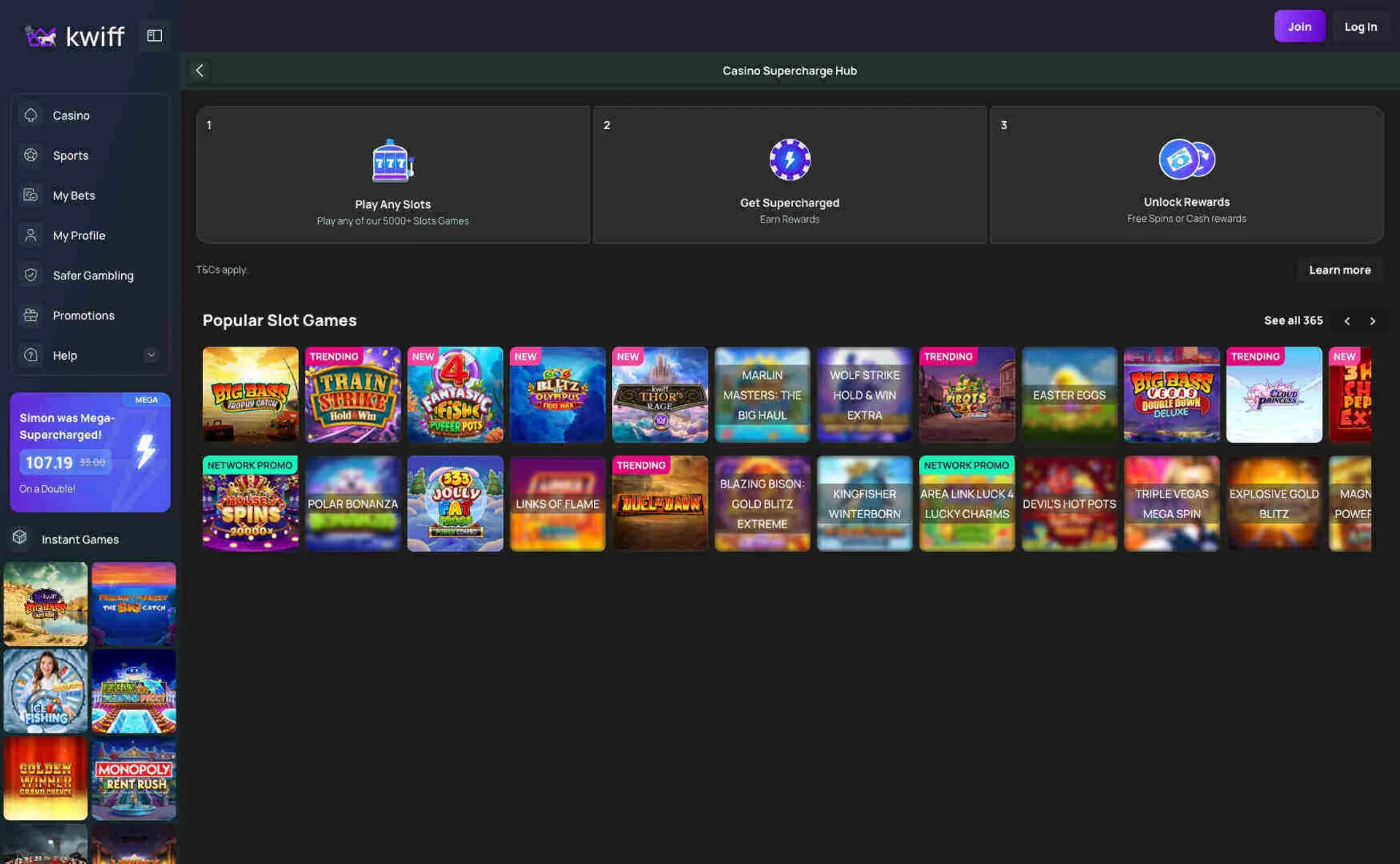Image resolution: width=1400 pixels, height=864 pixels.
Task: Open Sports section in sidebar
Action: click(x=90, y=155)
